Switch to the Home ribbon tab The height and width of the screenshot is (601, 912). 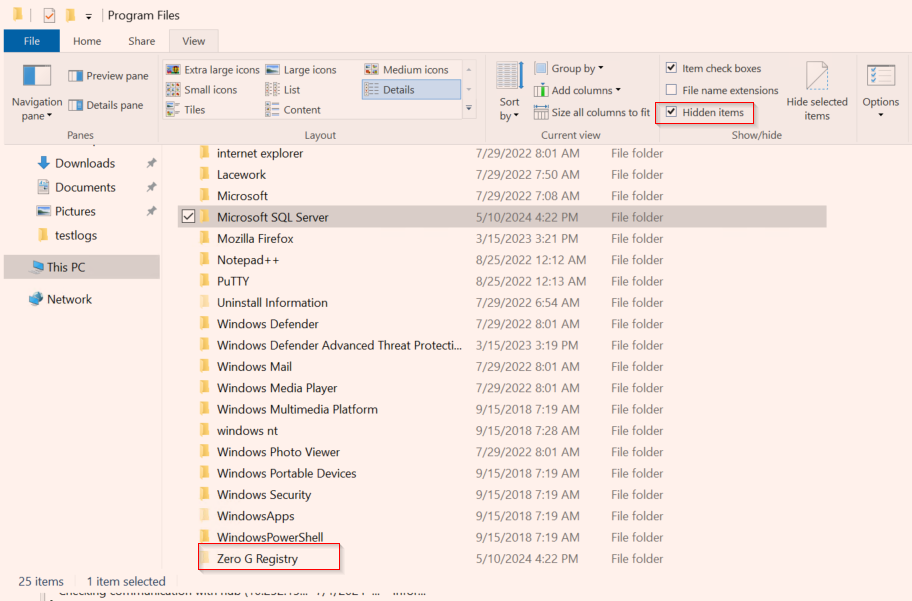[87, 41]
